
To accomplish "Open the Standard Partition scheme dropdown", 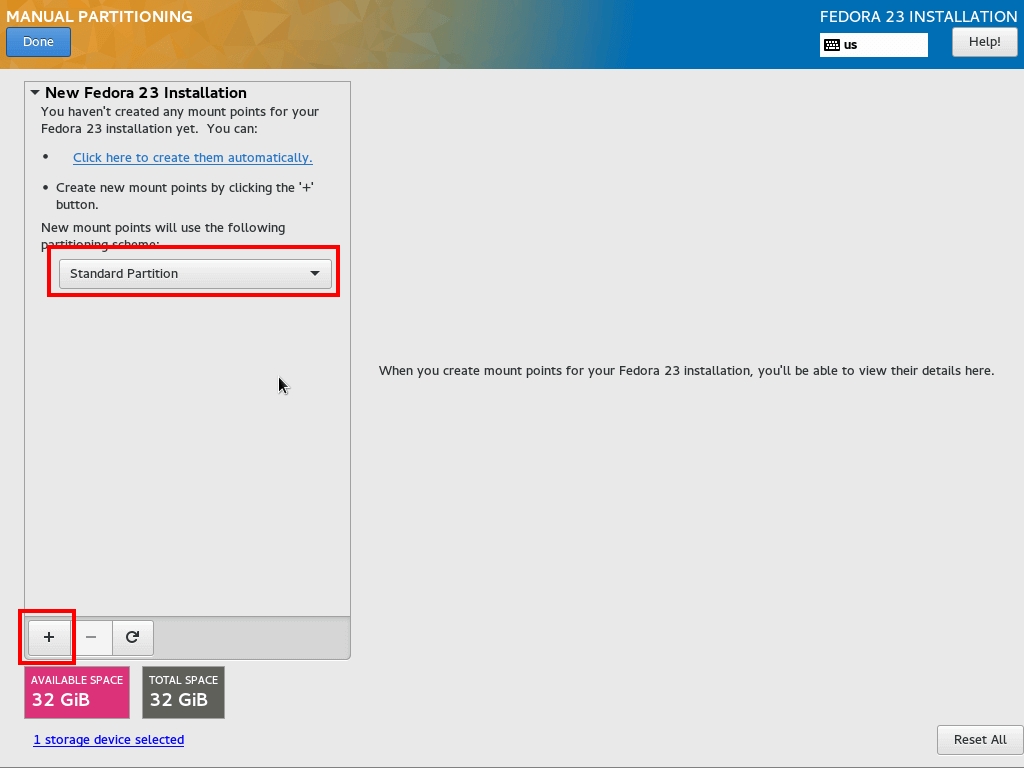I will 195,274.
